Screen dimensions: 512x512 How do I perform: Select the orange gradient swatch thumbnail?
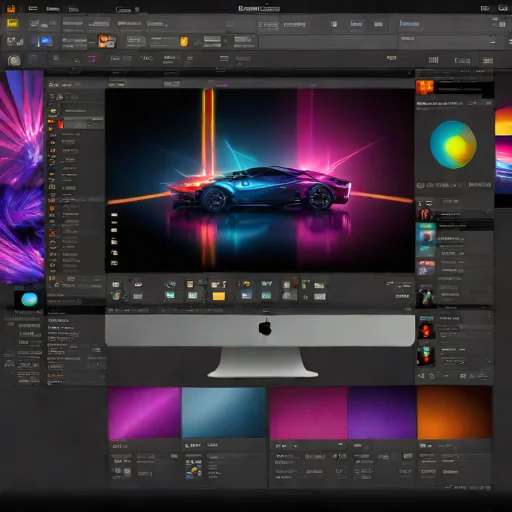coord(455,413)
